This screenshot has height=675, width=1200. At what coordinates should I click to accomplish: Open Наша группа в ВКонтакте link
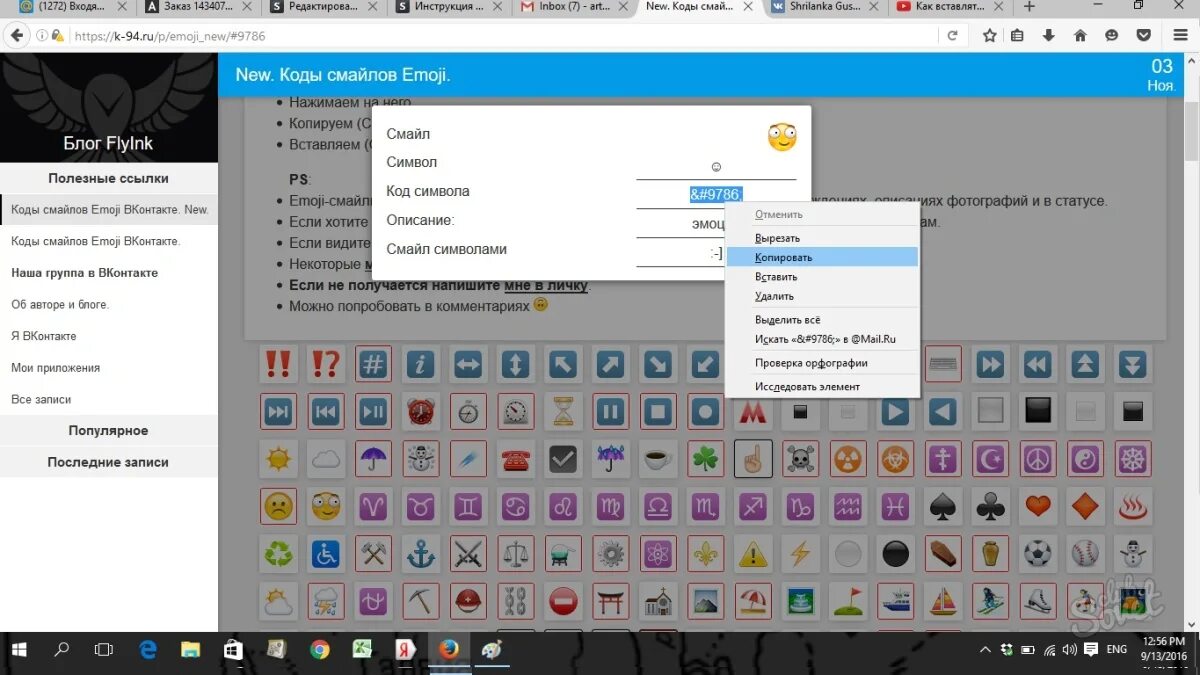(x=84, y=273)
